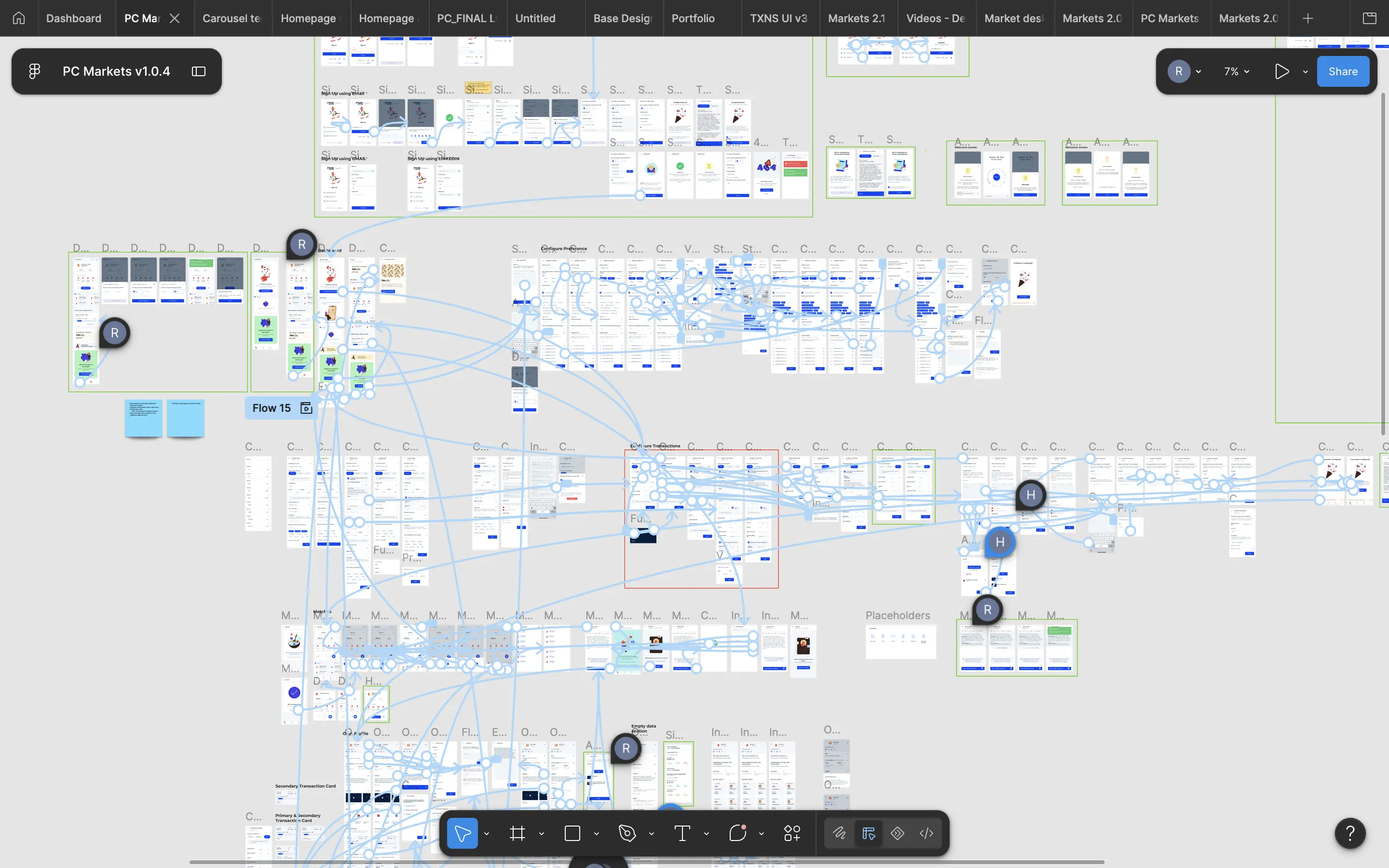
Task: Click the horizontal scrollbar at bottom
Action: [647, 862]
